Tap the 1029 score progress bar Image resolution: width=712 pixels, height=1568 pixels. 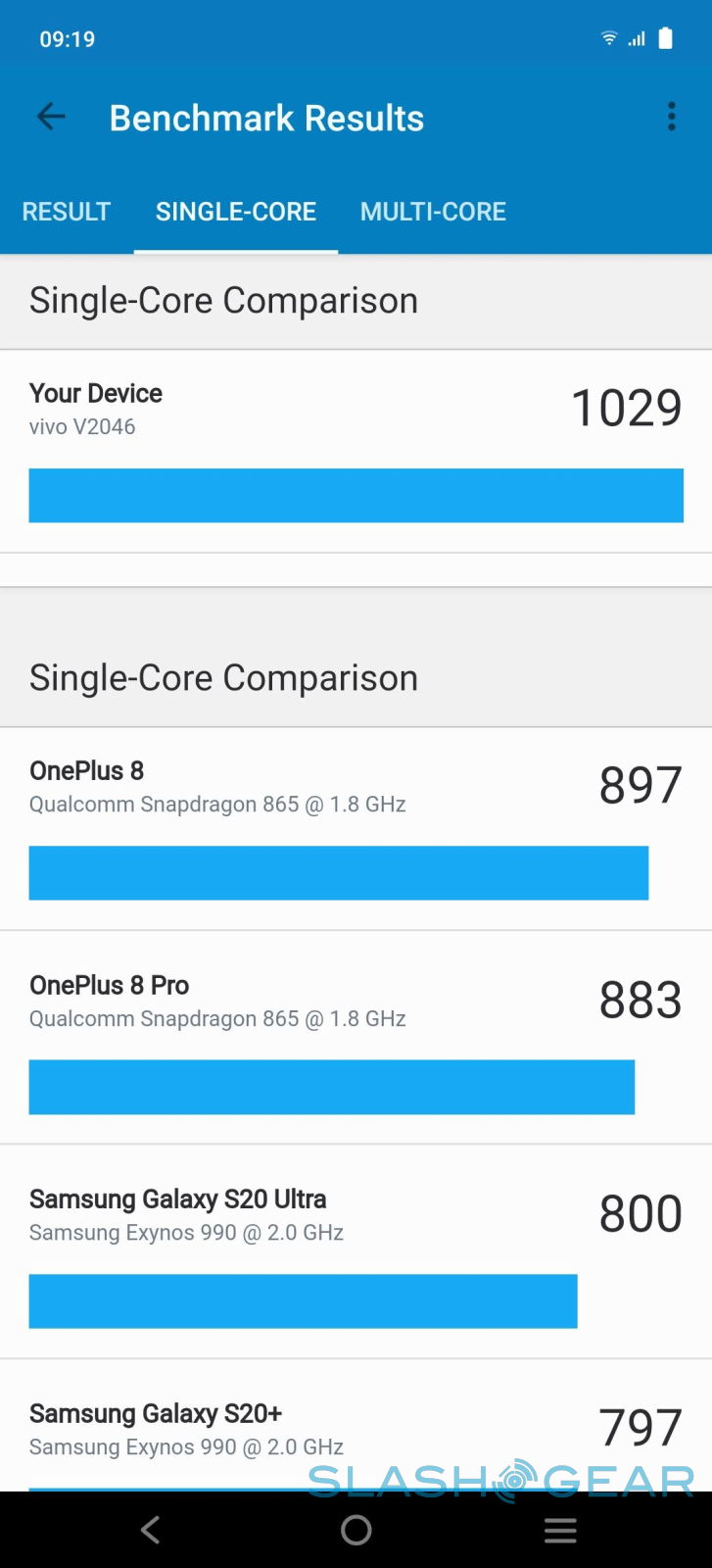pos(356,495)
